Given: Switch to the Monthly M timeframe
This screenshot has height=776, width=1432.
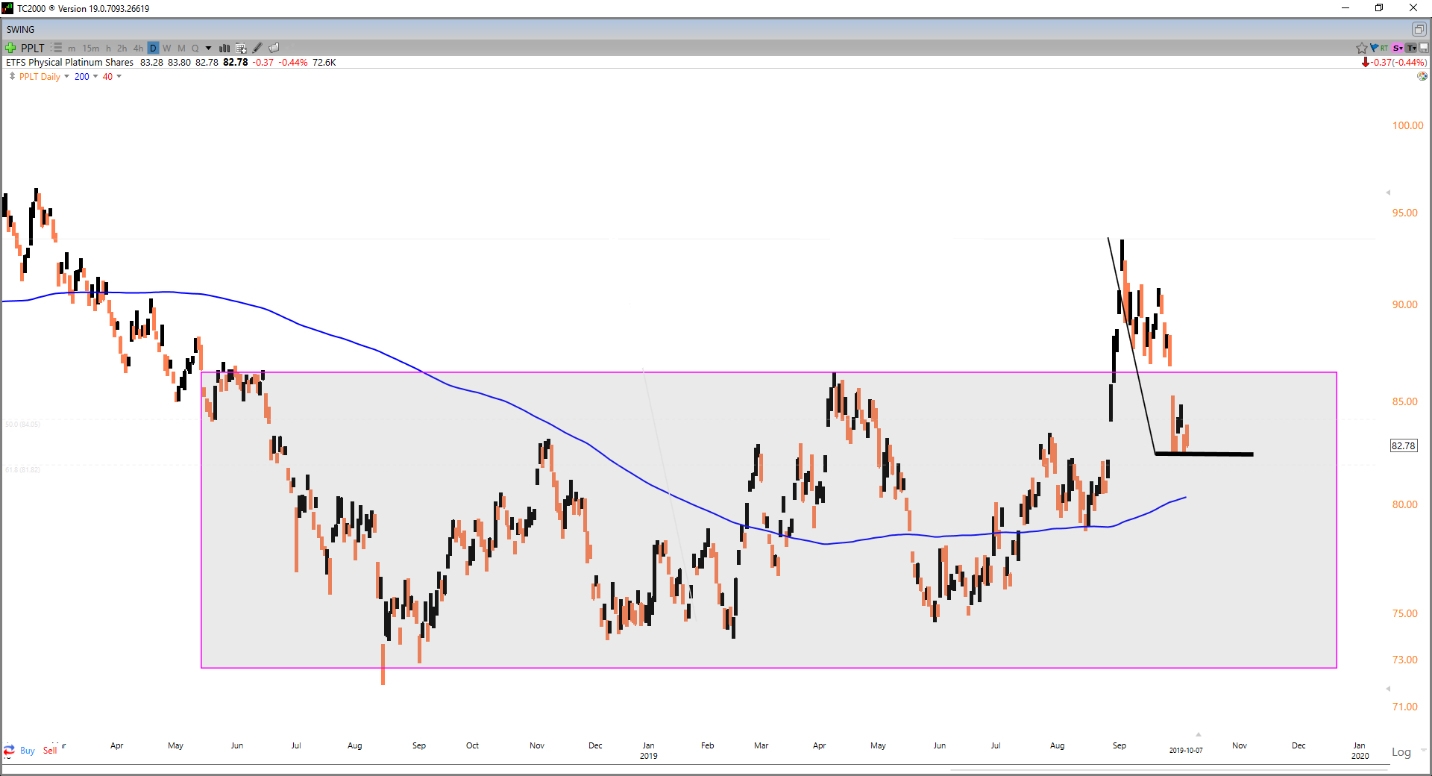Looking at the screenshot, I should click(181, 48).
